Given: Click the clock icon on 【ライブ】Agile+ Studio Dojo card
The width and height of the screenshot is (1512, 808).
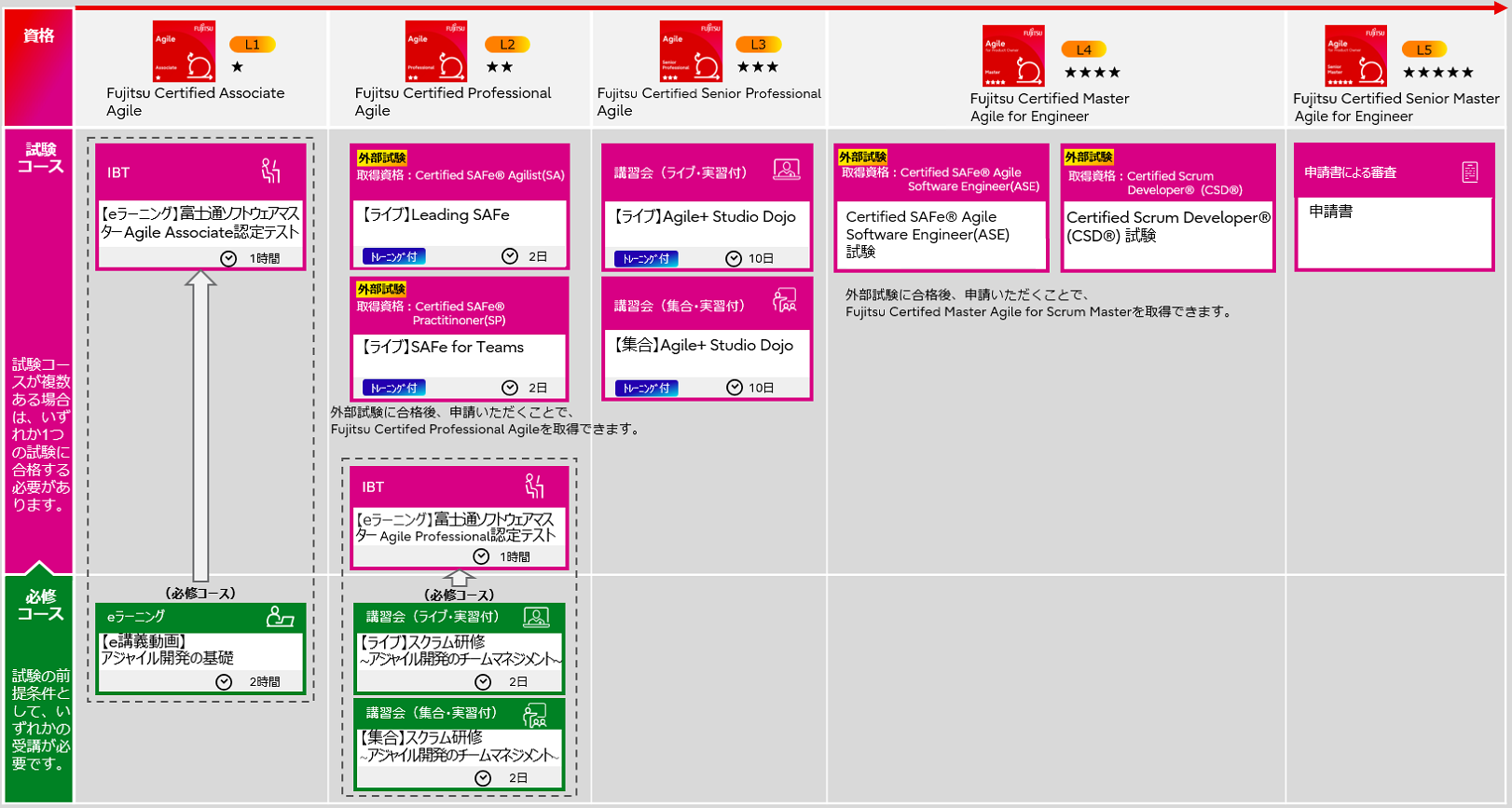Looking at the screenshot, I should pyautogui.click(x=734, y=258).
